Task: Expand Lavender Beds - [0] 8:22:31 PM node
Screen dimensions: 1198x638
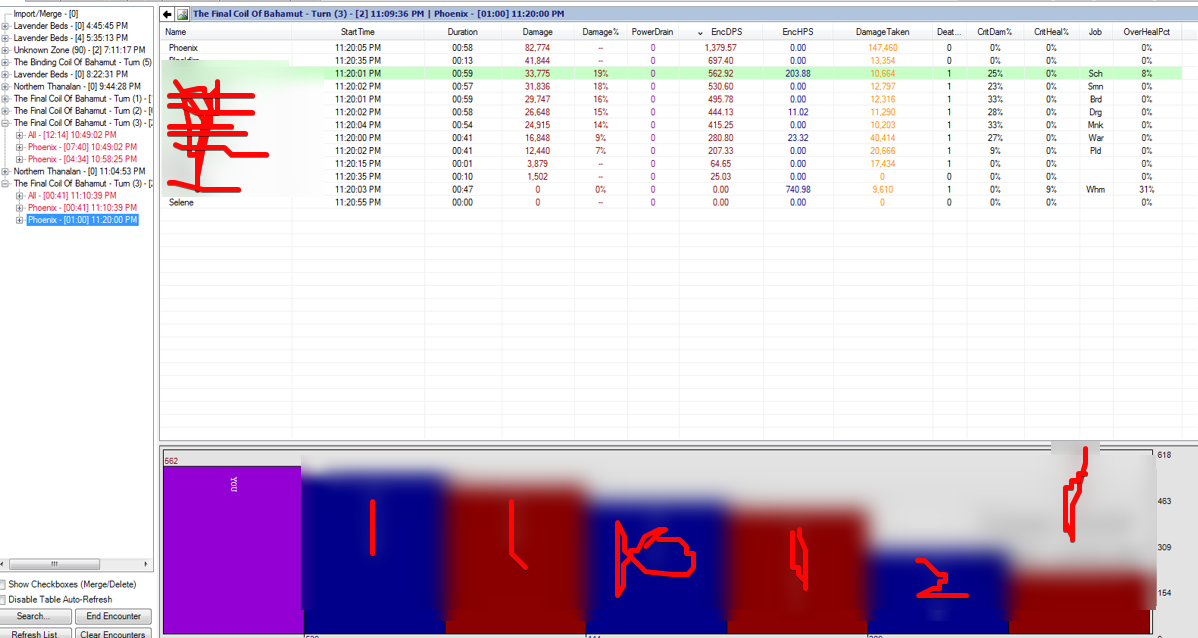Action: 5,75
